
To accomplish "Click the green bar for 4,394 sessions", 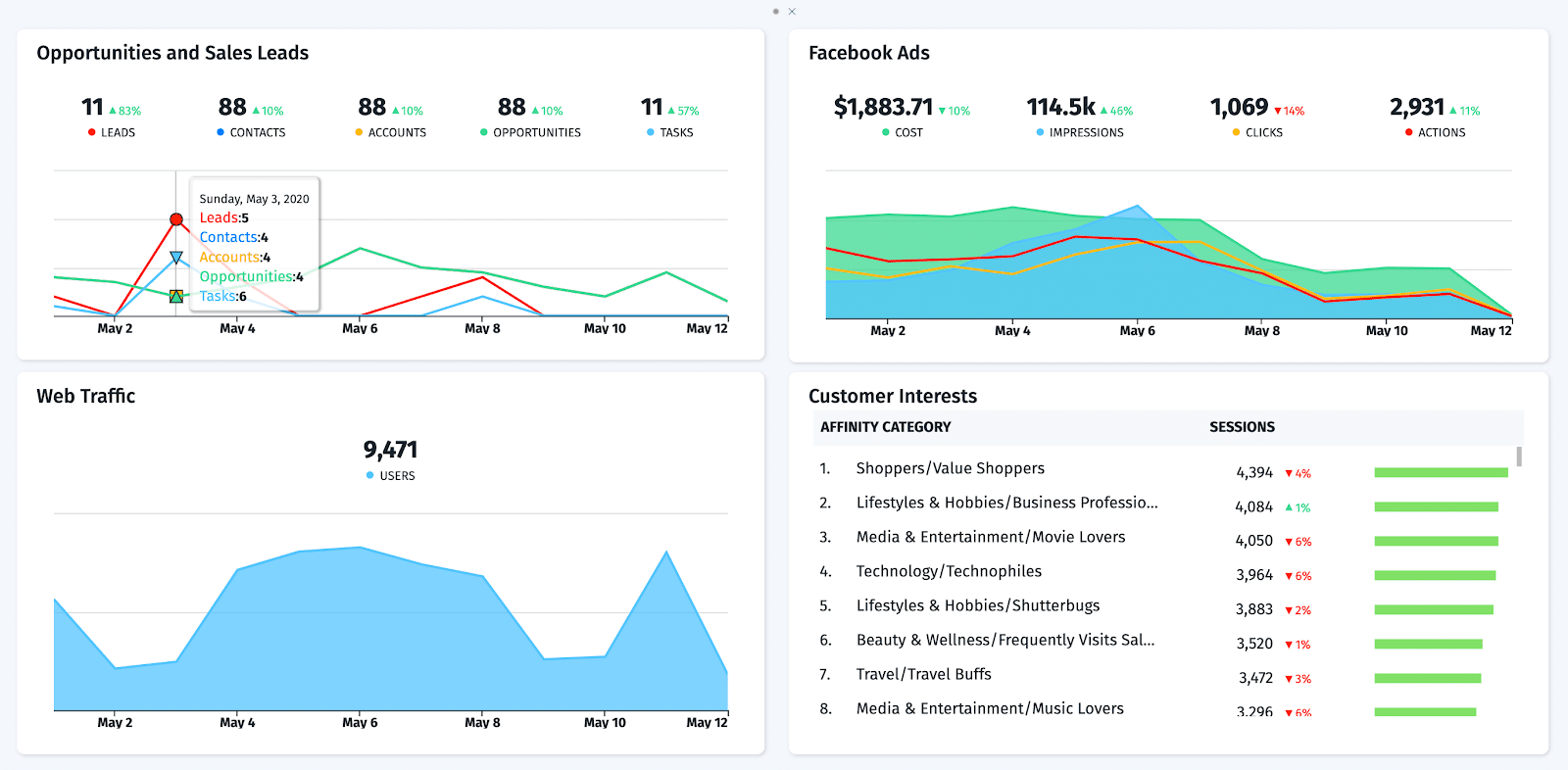I will [1441, 473].
